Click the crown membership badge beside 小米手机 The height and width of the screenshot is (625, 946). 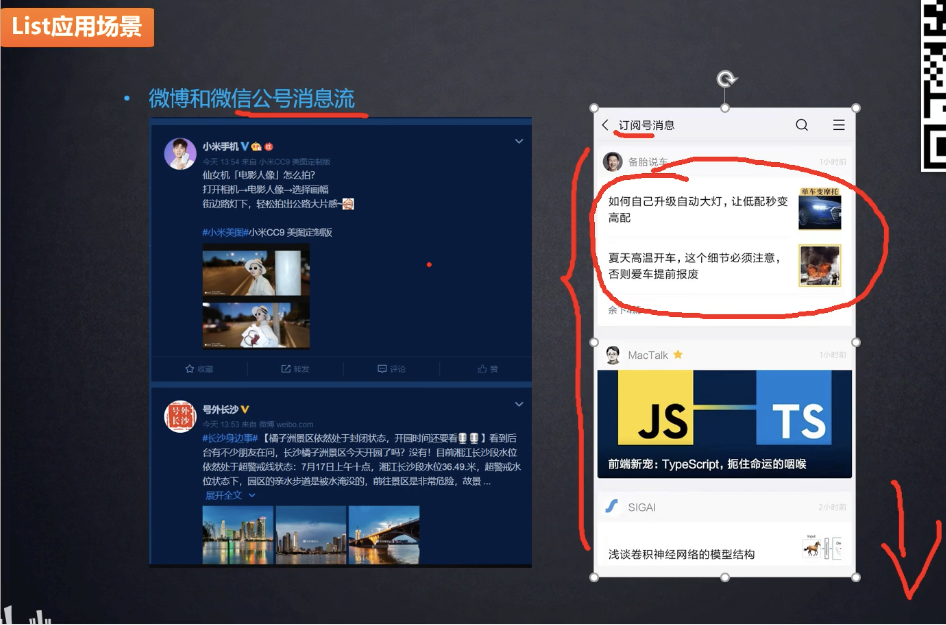point(256,146)
